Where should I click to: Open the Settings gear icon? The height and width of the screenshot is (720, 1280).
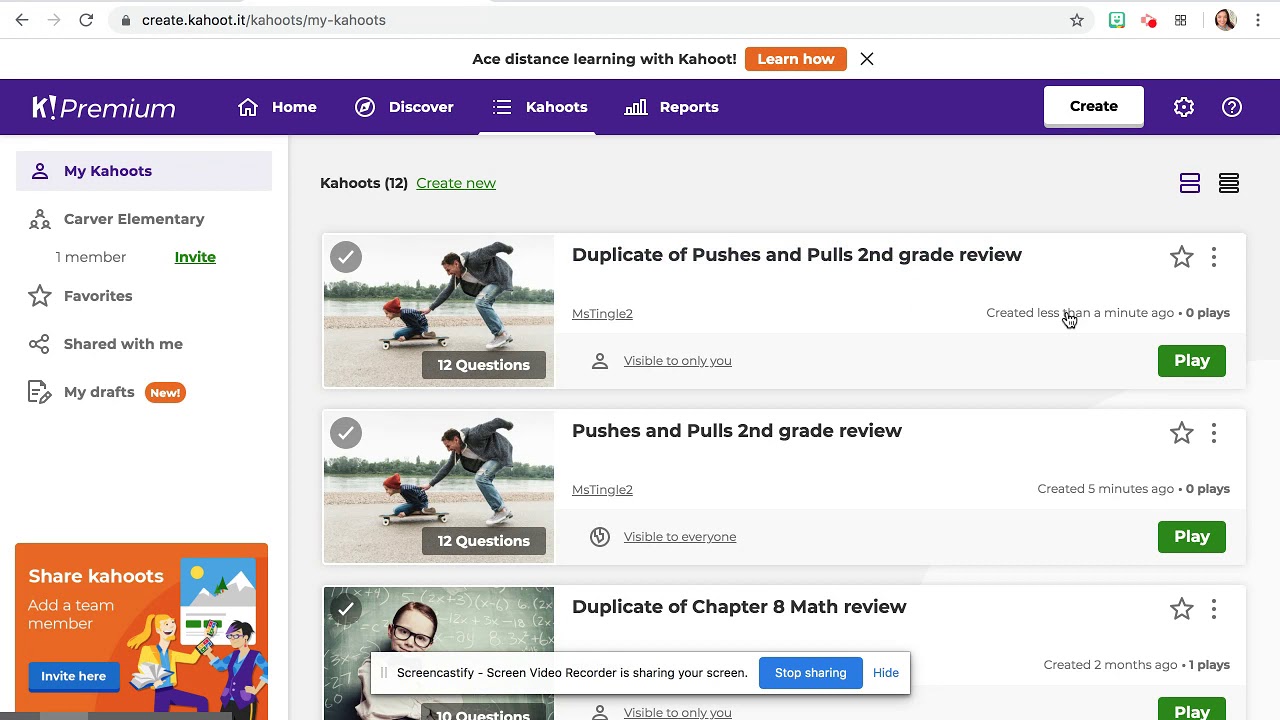click(x=1184, y=107)
